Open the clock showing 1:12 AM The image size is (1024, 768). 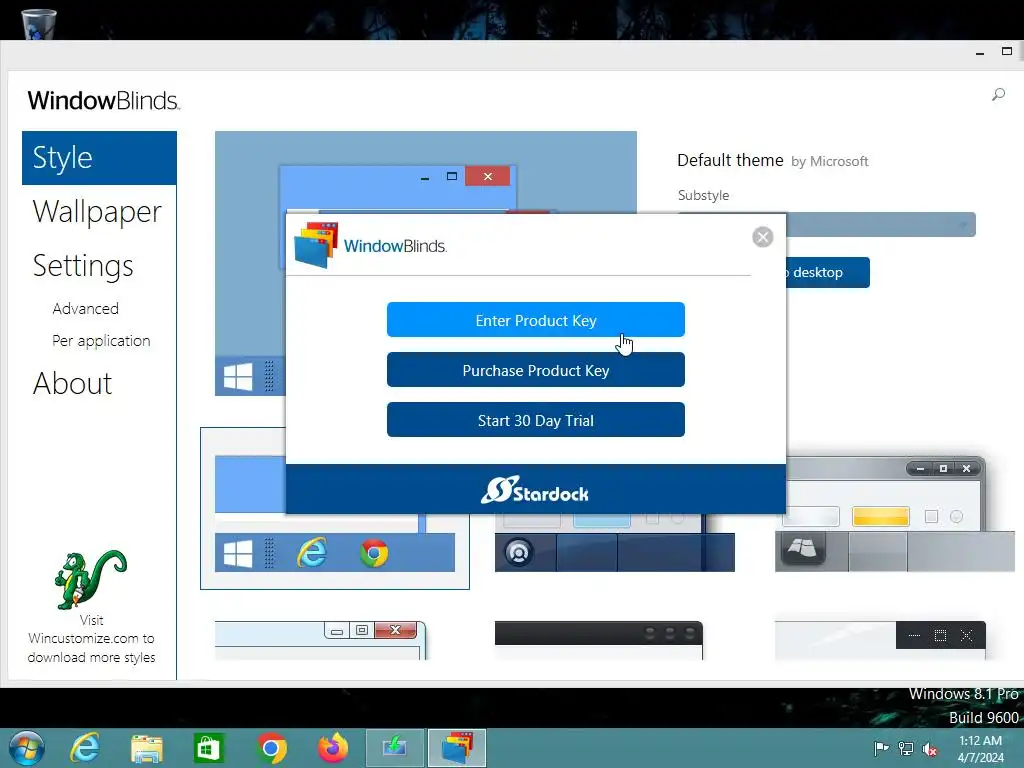(x=981, y=749)
